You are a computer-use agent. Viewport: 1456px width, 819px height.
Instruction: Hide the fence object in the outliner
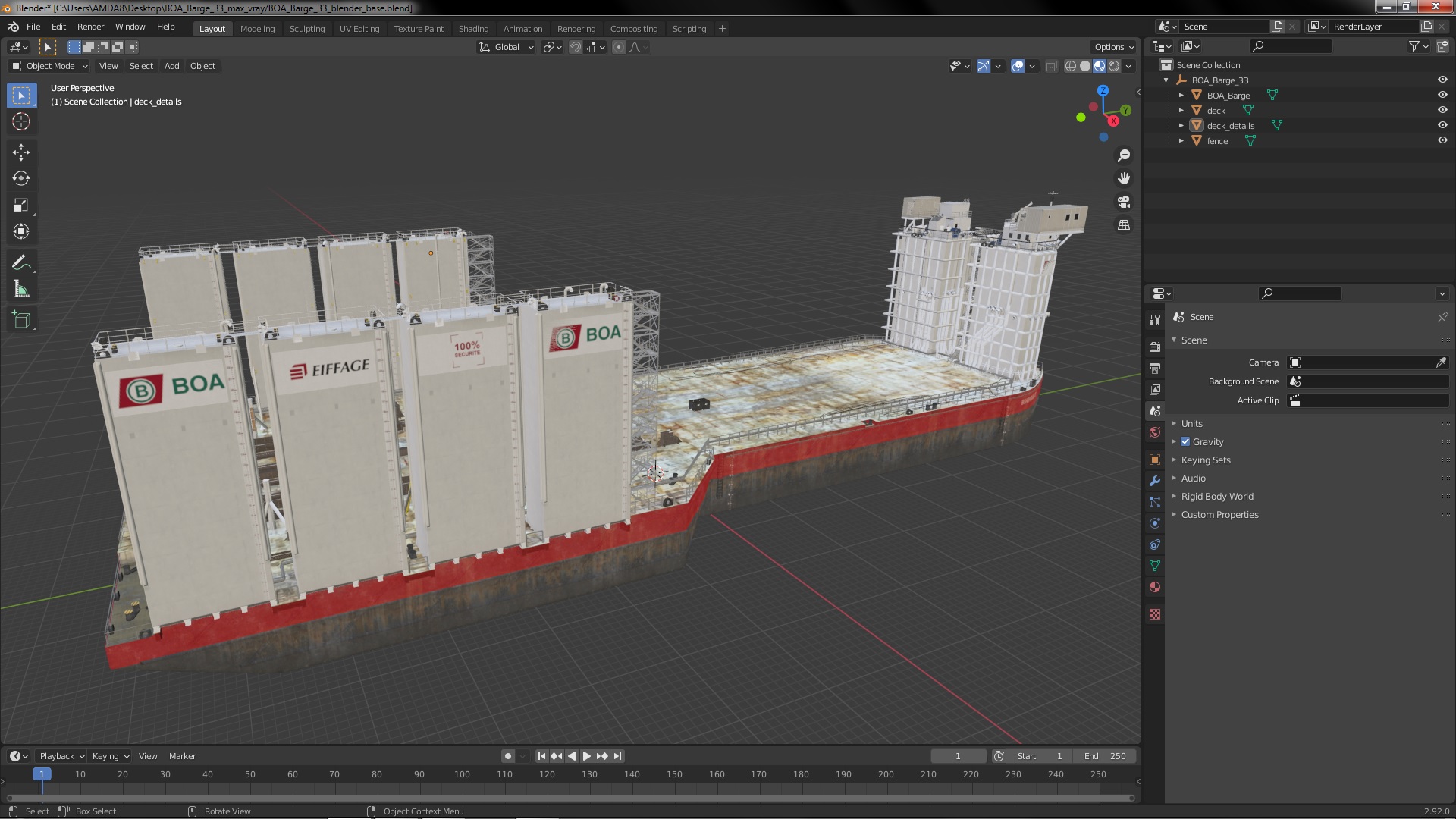[x=1442, y=140]
